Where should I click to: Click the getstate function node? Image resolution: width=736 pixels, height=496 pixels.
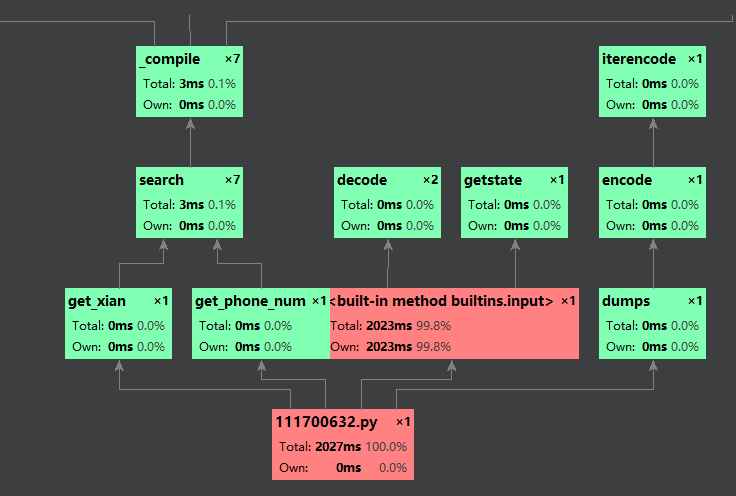514,201
